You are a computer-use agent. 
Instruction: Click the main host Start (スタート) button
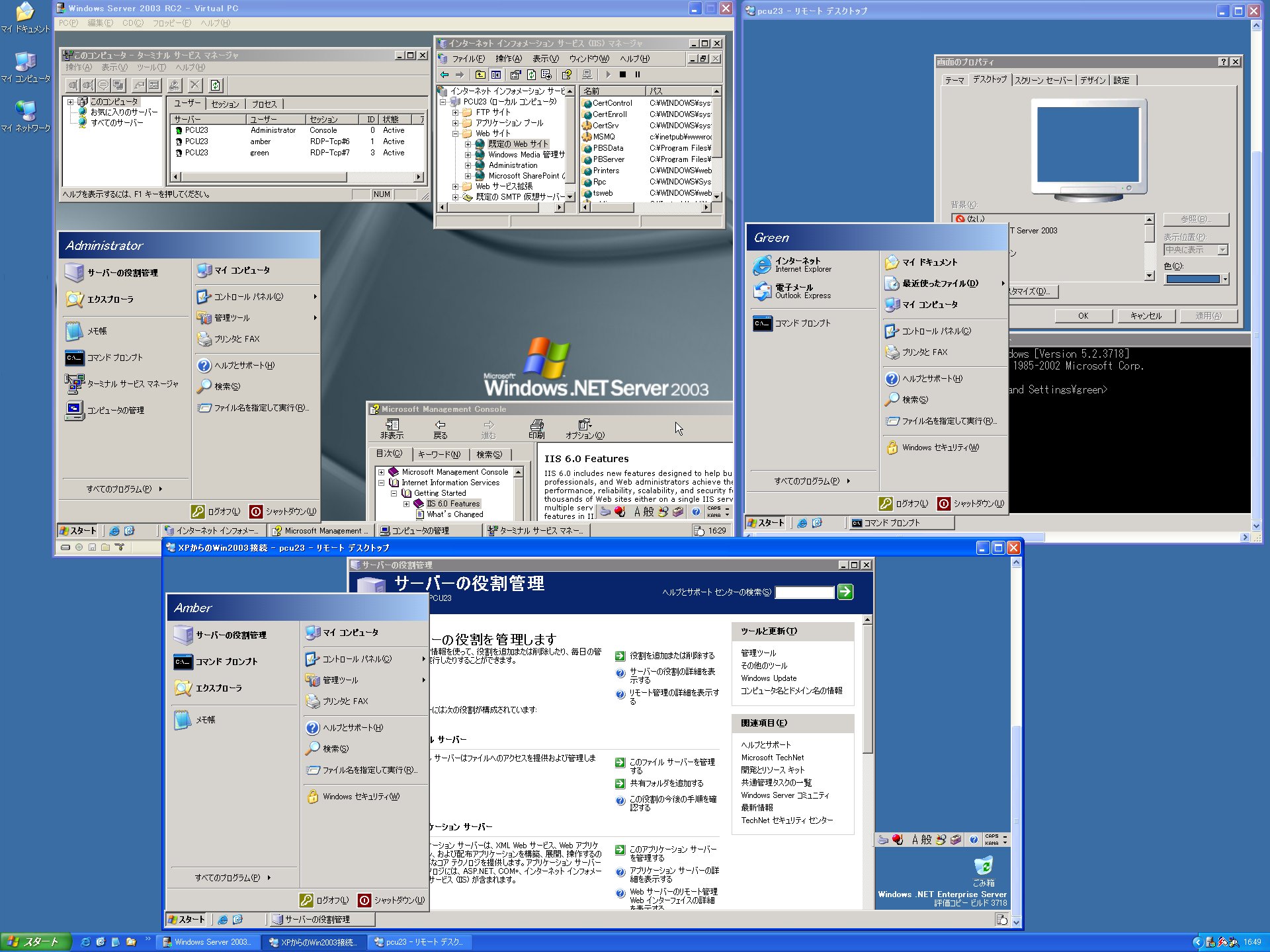tap(36, 942)
